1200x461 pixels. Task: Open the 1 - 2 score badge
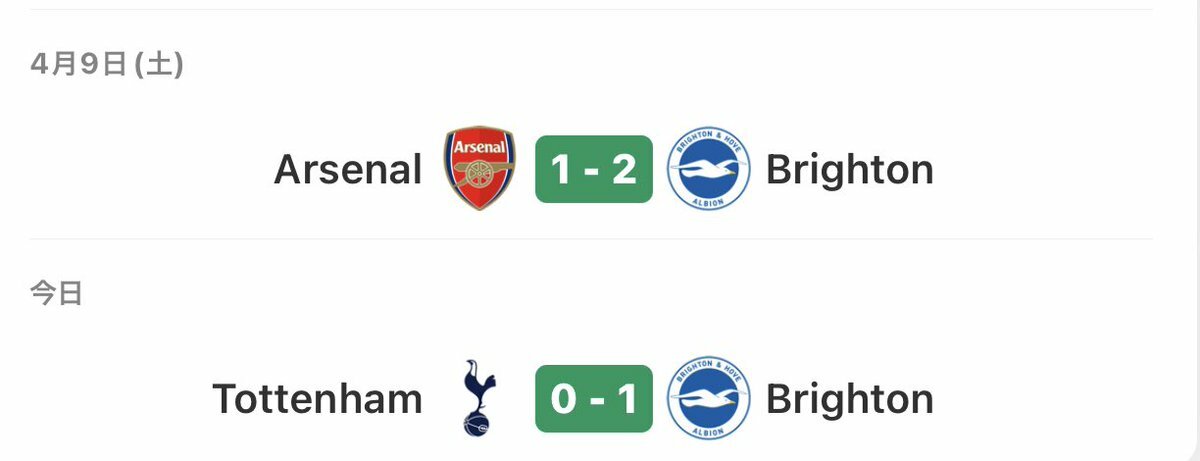point(594,169)
